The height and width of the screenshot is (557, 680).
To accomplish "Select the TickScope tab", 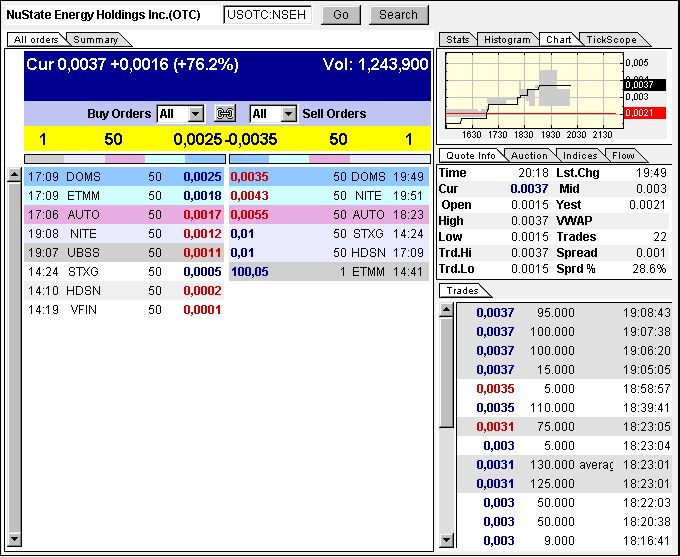I will tap(606, 40).
